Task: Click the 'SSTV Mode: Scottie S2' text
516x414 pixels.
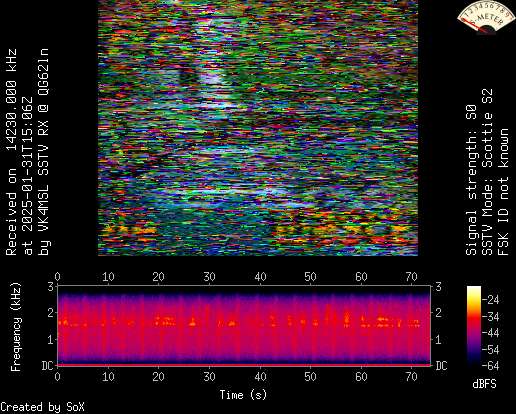Action: tap(488, 172)
